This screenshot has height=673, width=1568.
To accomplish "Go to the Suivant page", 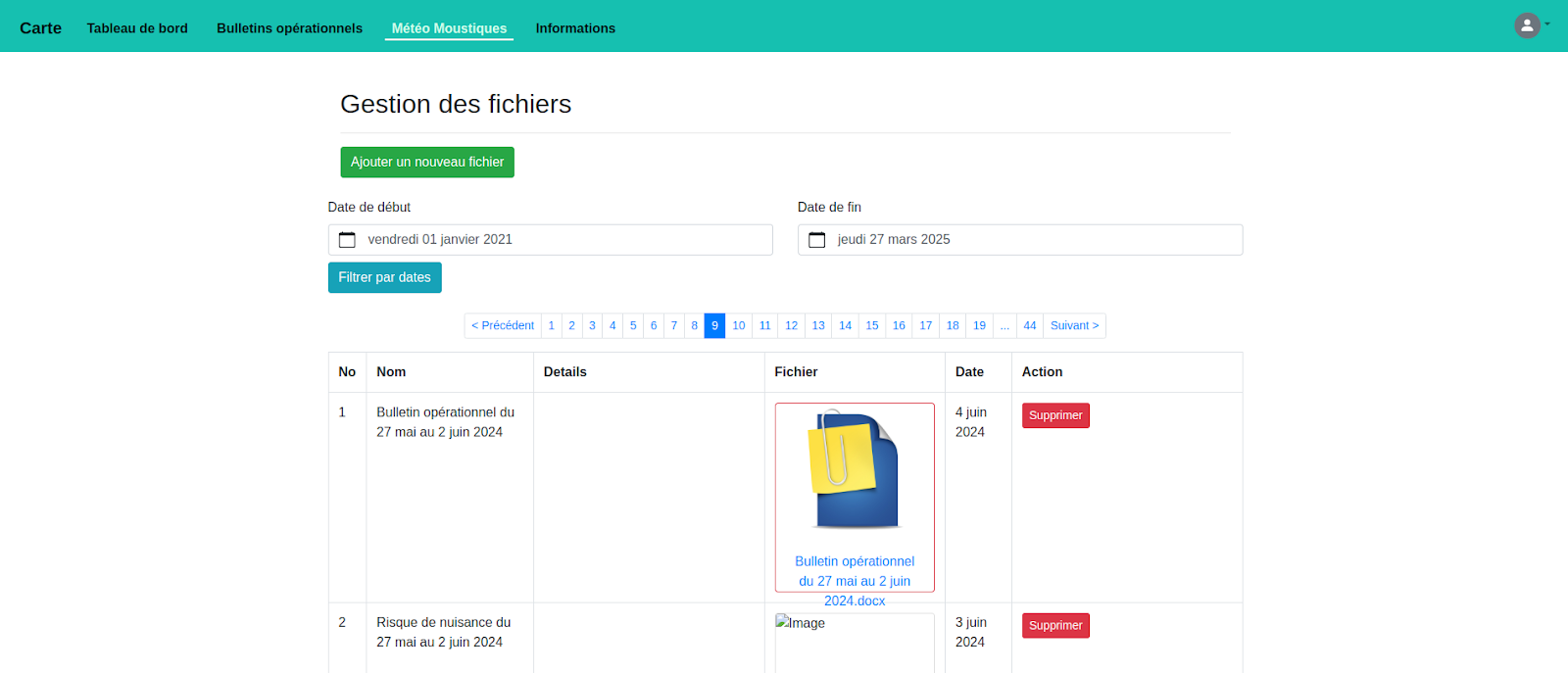I will click(x=1074, y=326).
